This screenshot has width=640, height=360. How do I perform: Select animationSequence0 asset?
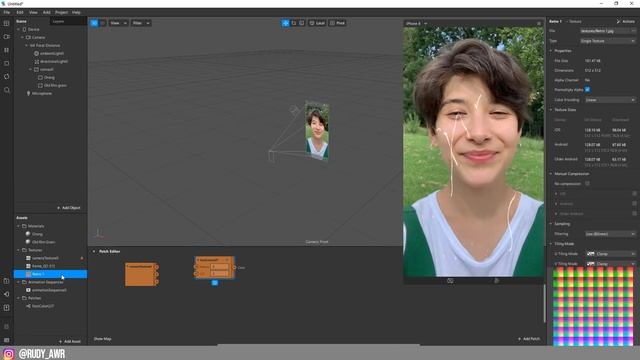[x=49, y=290]
